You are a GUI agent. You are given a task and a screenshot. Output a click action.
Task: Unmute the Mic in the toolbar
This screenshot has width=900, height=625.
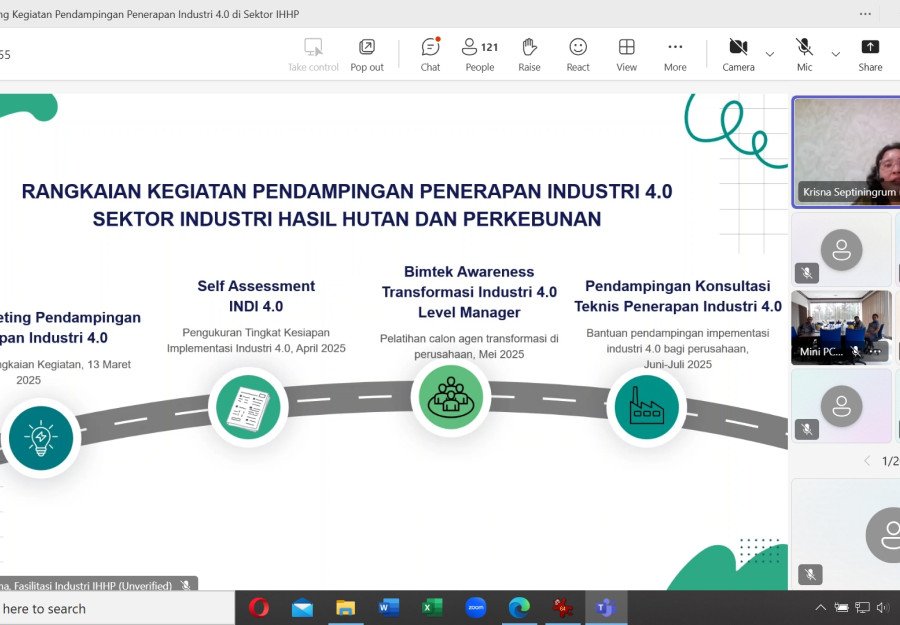point(804,55)
